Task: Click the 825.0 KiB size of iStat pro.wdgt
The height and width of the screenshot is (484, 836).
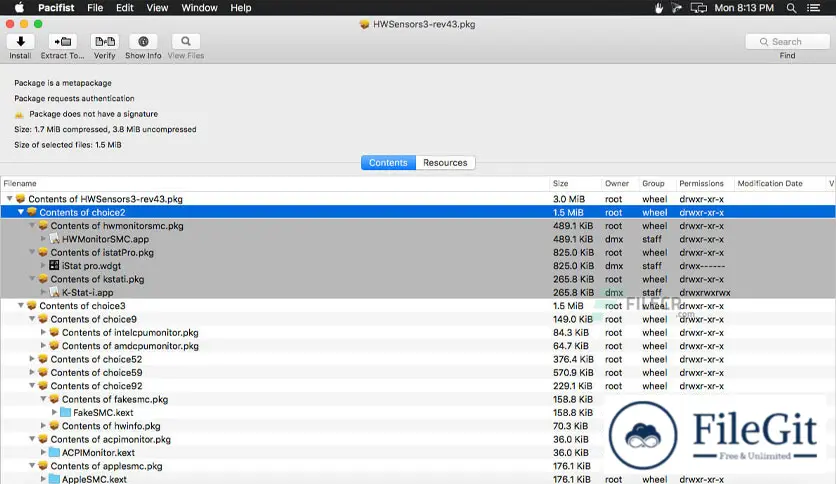Action: point(573,265)
